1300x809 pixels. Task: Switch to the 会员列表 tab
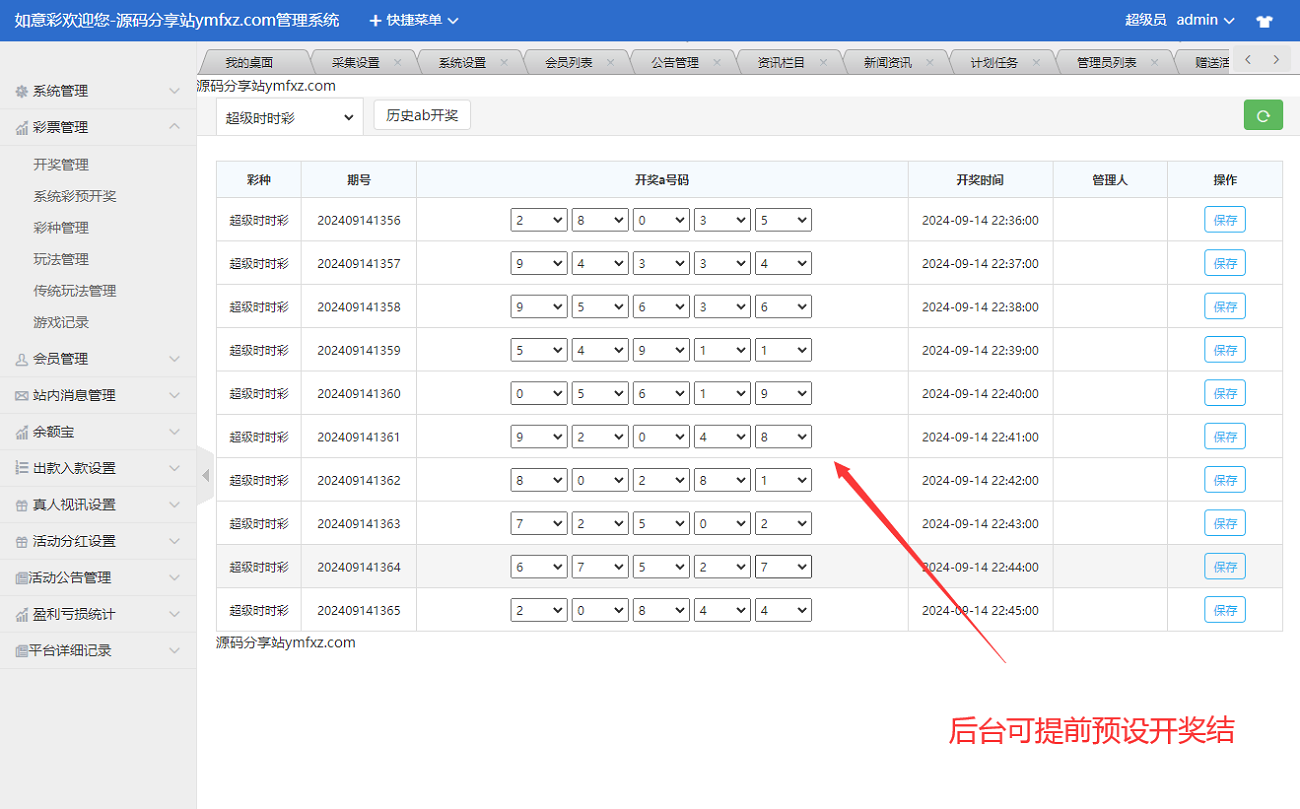[568, 62]
